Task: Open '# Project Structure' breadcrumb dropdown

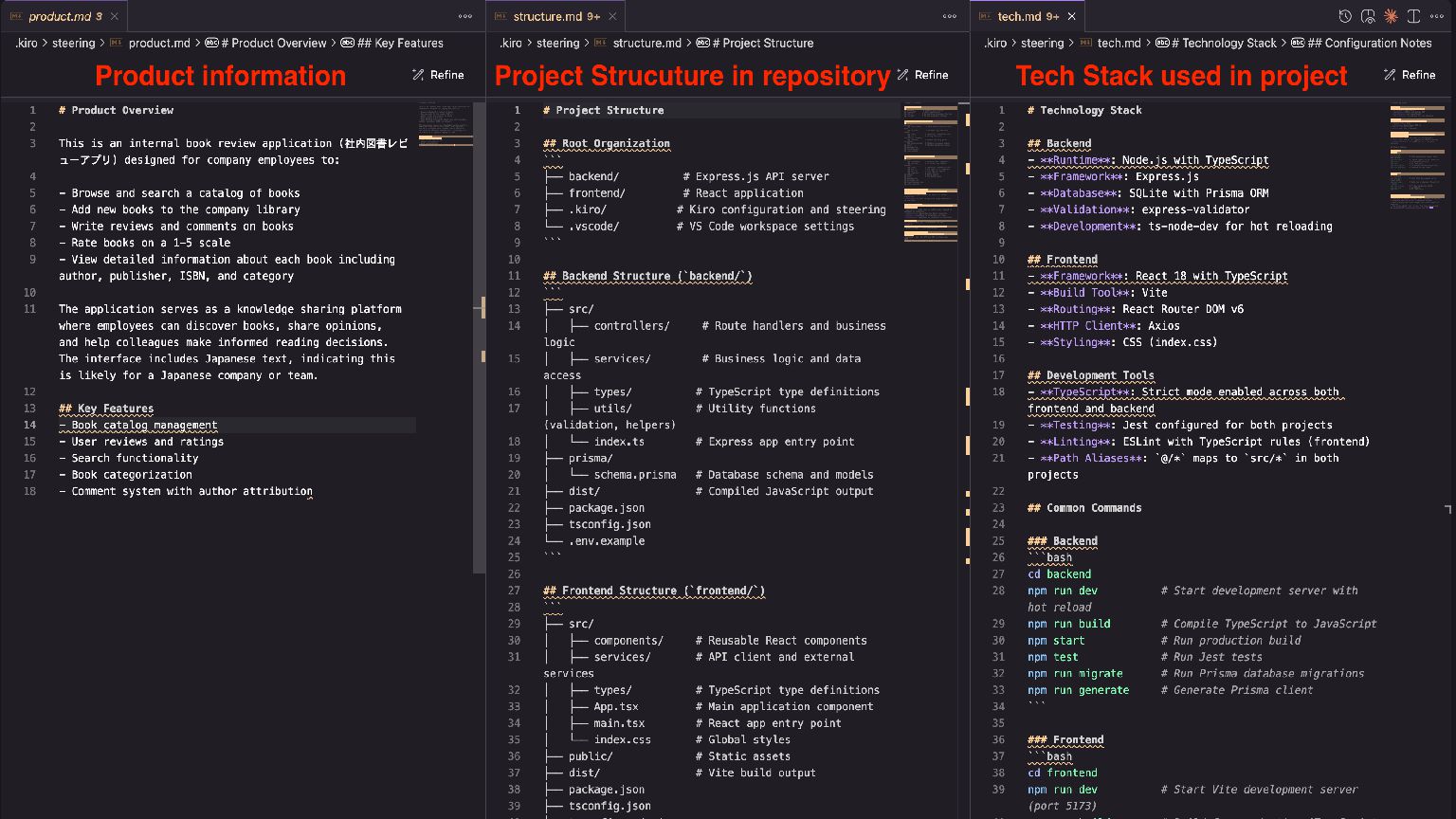Action: click(x=763, y=43)
